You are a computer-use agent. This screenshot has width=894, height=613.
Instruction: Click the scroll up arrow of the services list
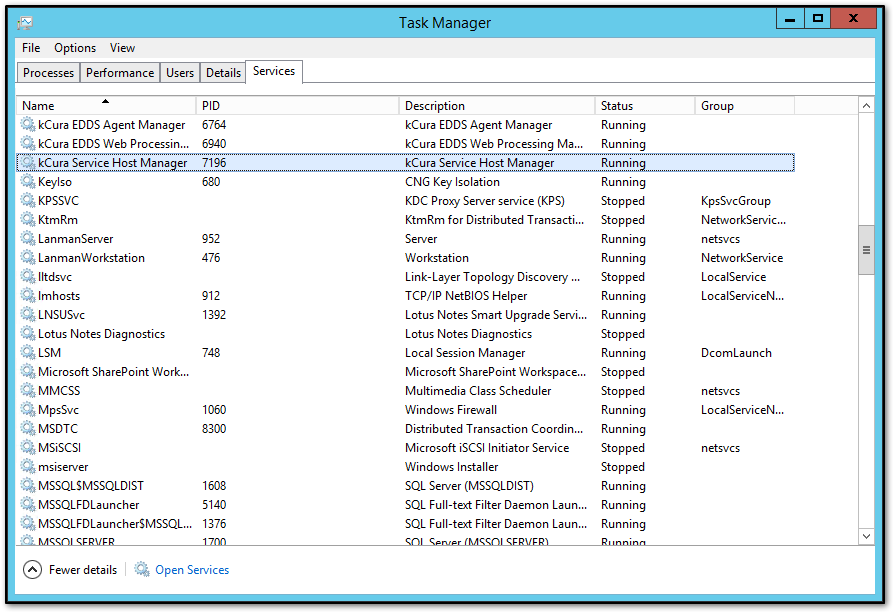866,105
